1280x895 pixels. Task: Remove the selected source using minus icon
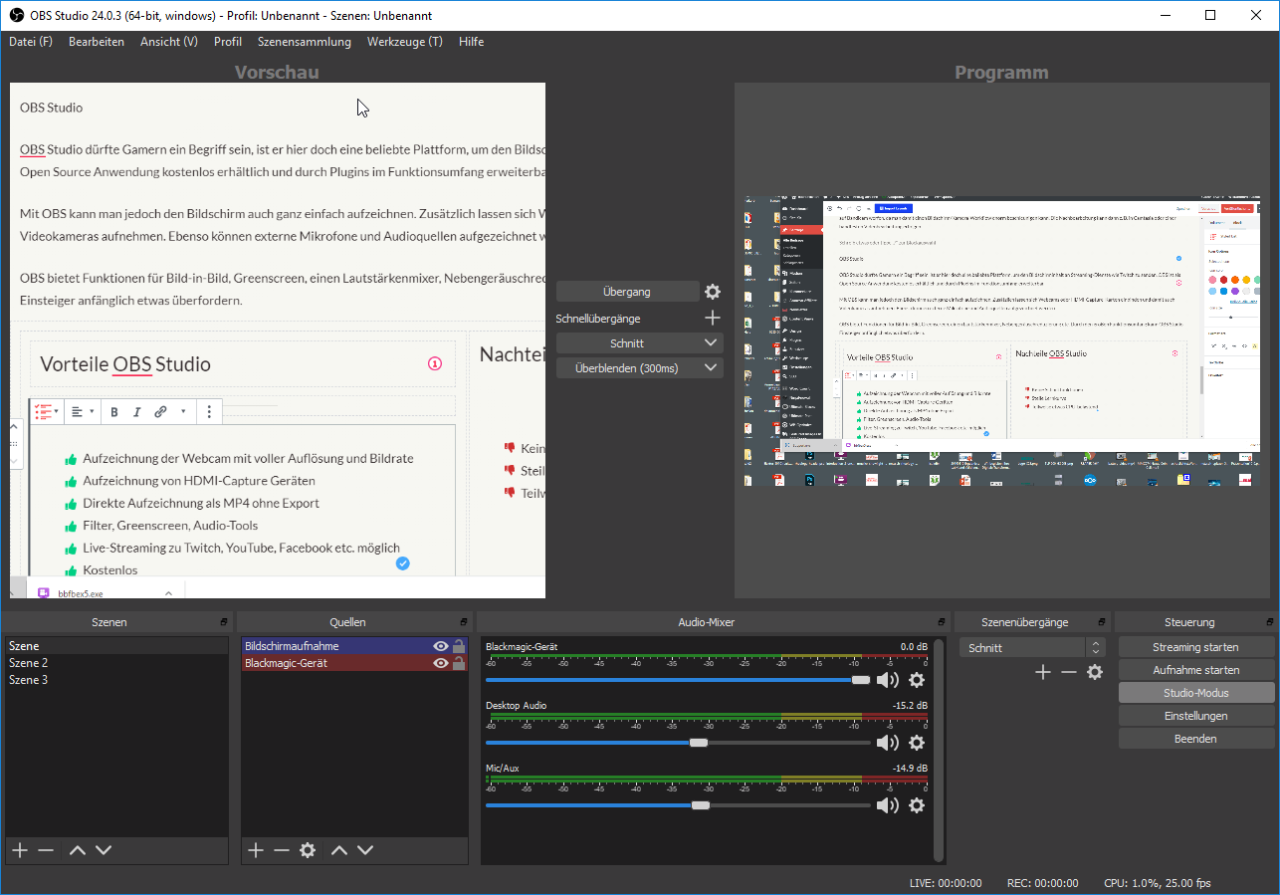point(281,850)
